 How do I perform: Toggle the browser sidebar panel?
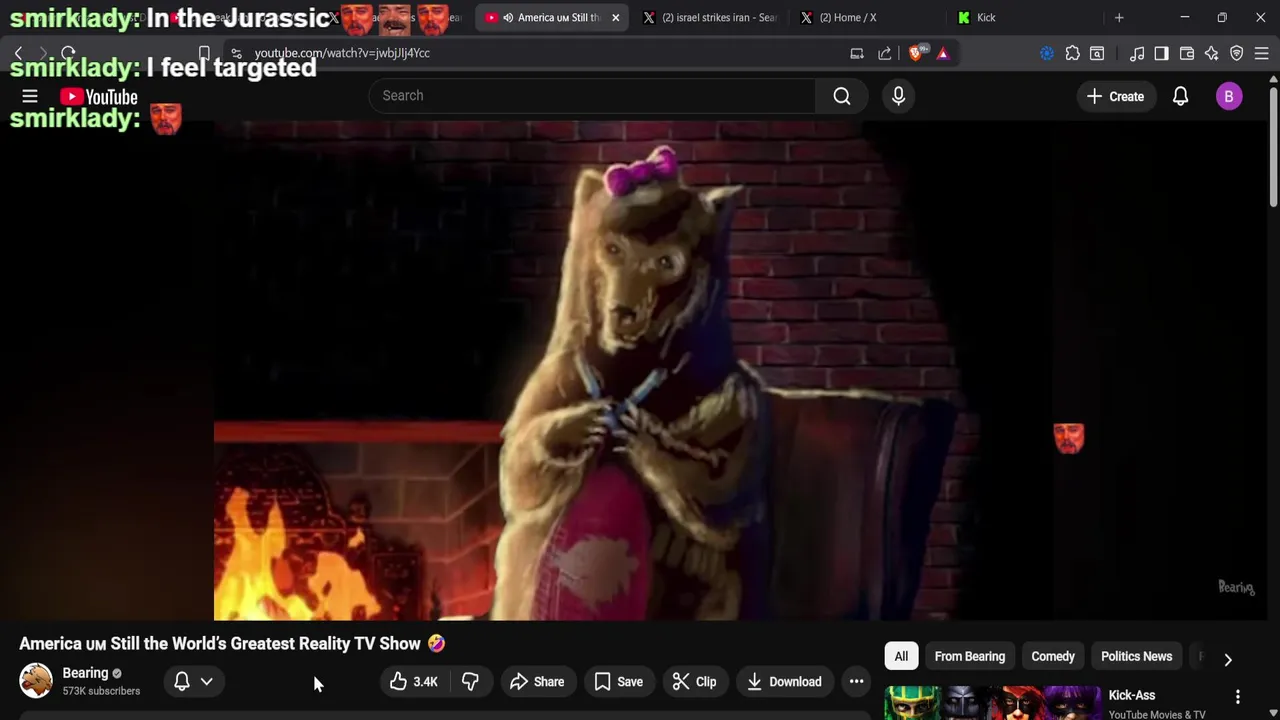pos(1161,53)
